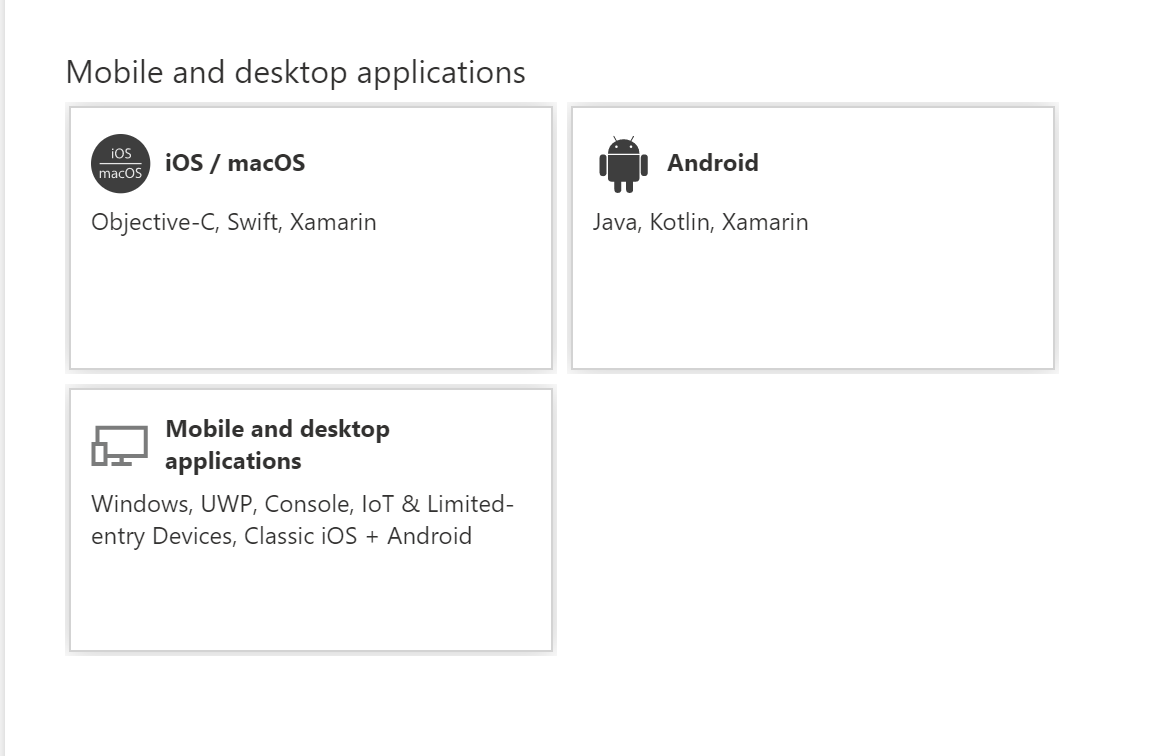The height and width of the screenshot is (756, 1175).
Task: Select the Mobile and desktop applications heading
Action: coord(278,444)
